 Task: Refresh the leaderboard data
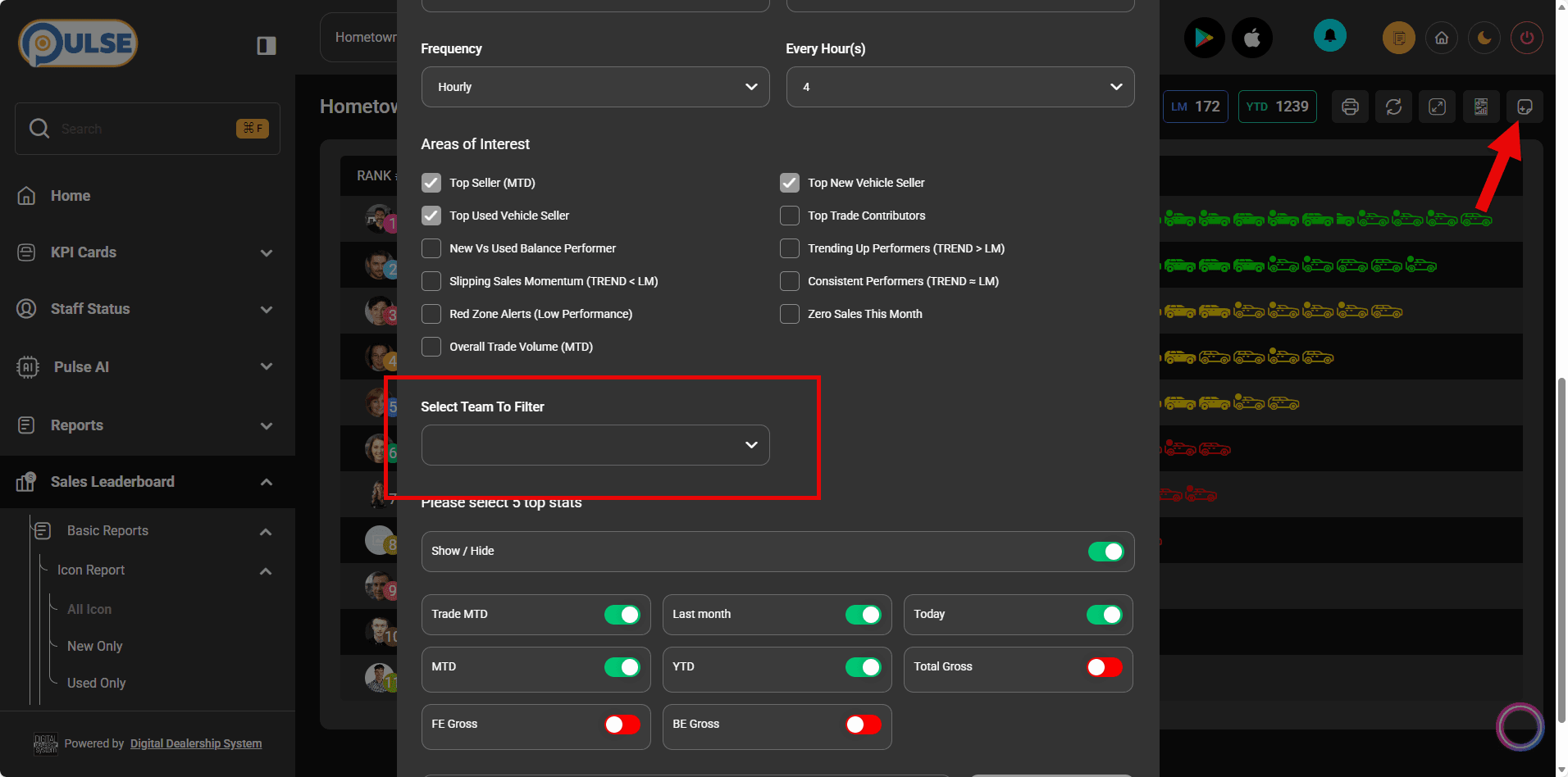point(1393,107)
